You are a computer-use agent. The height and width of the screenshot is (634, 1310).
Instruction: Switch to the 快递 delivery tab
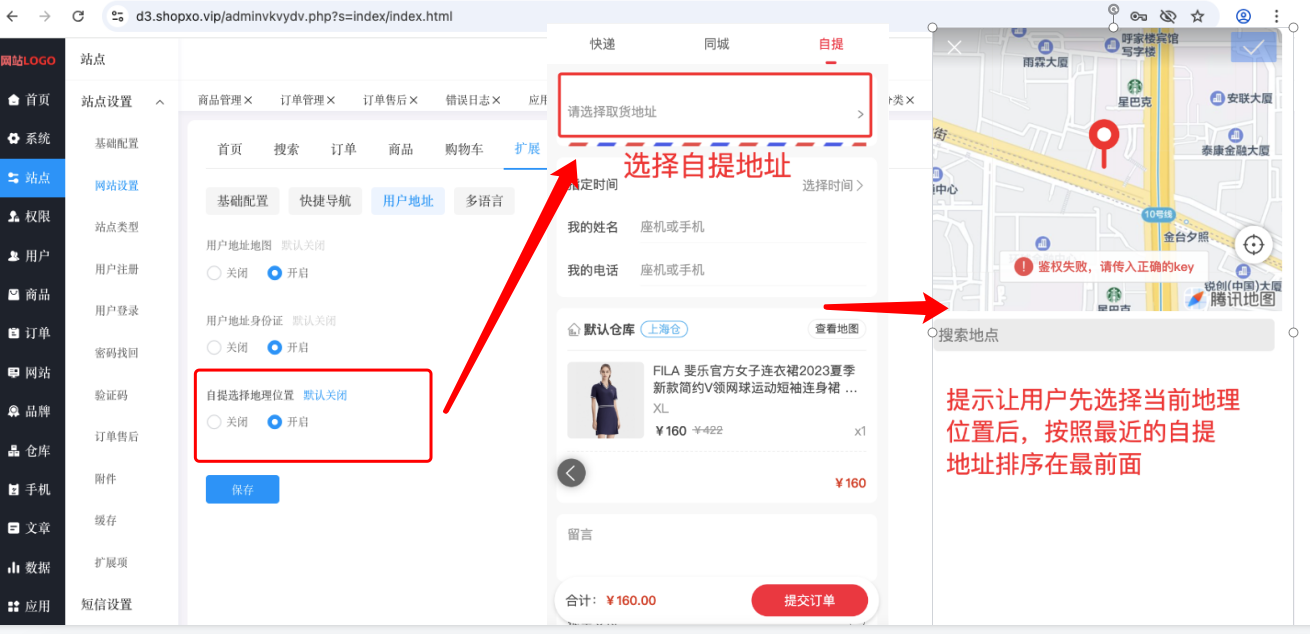[603, 44]
